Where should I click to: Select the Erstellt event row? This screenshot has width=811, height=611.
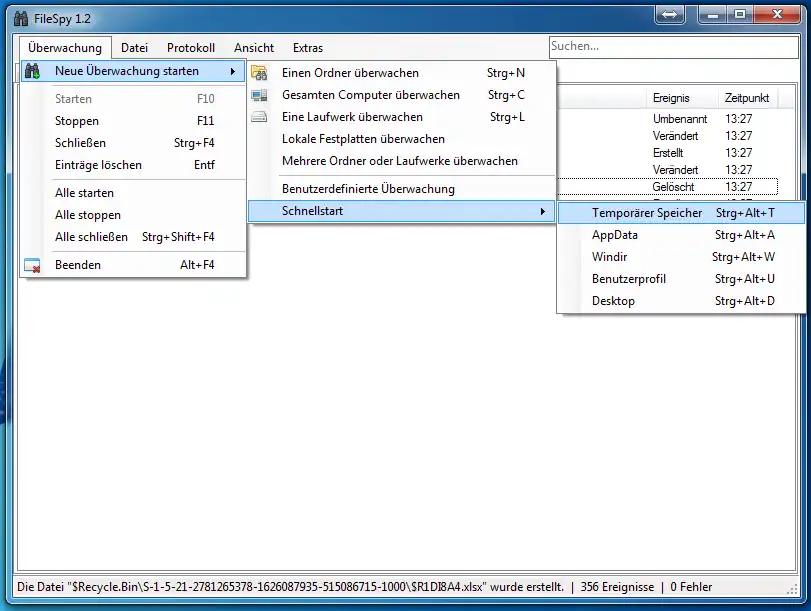coord(668,153)
